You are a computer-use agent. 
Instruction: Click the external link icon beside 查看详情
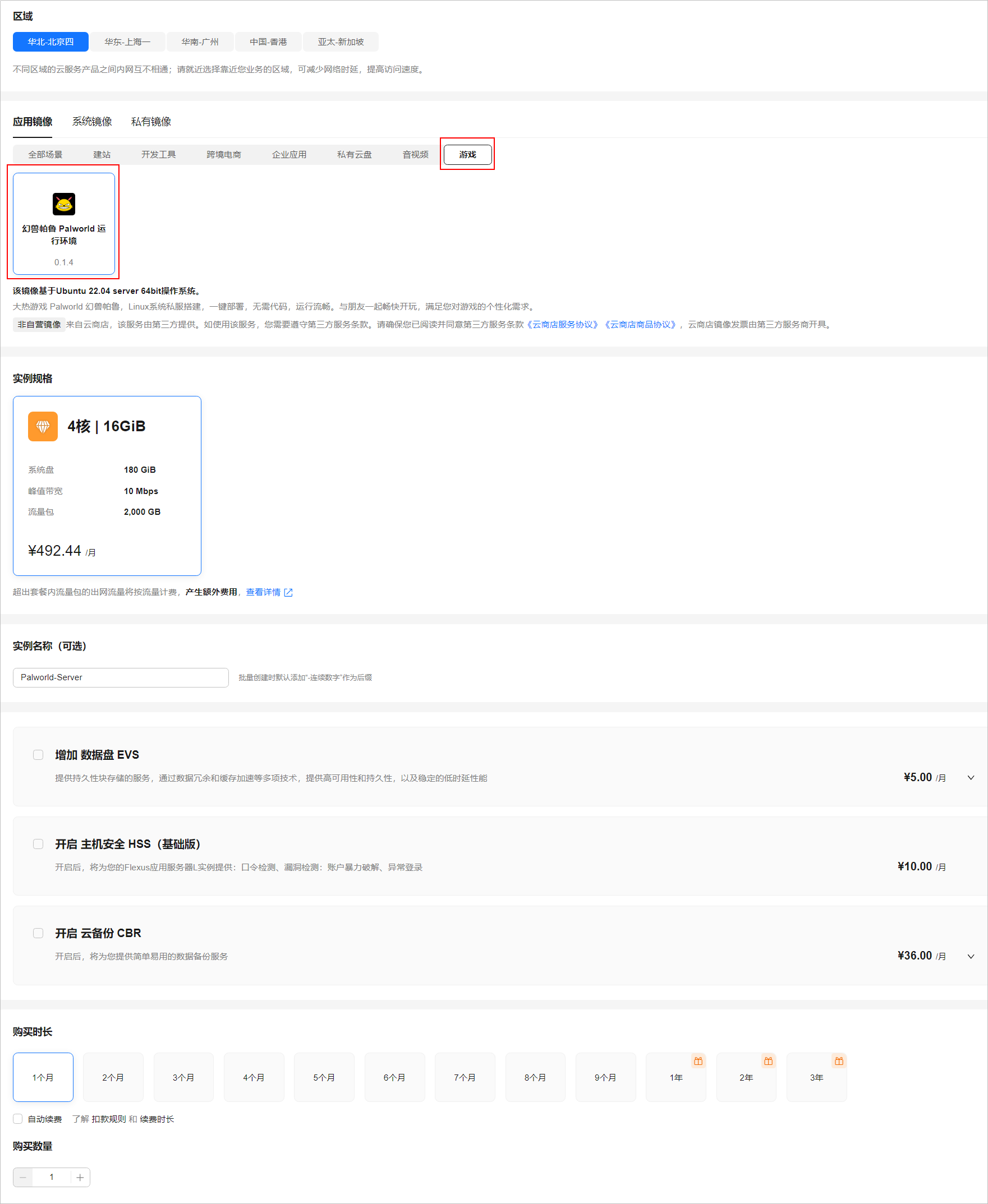click(288, 593)
